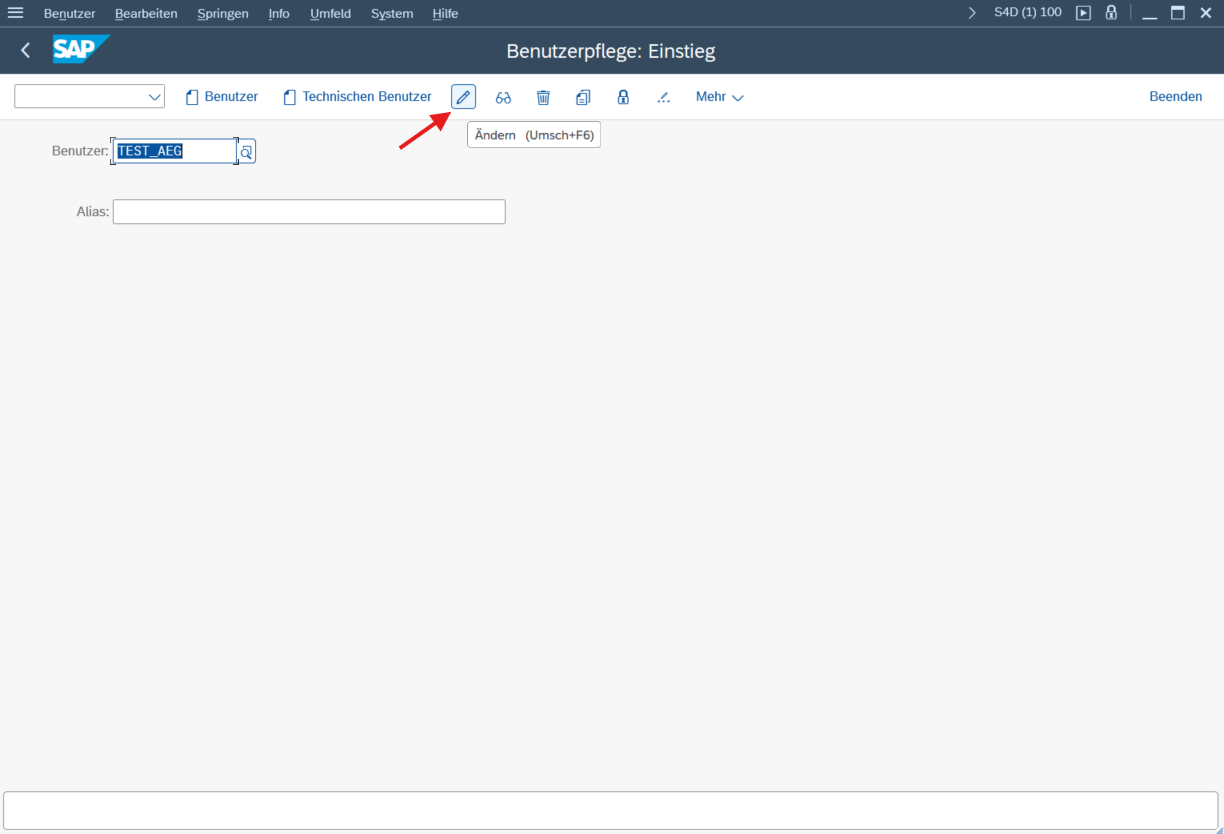
Task: Click the bottom status bar
Action: point(611,811)
